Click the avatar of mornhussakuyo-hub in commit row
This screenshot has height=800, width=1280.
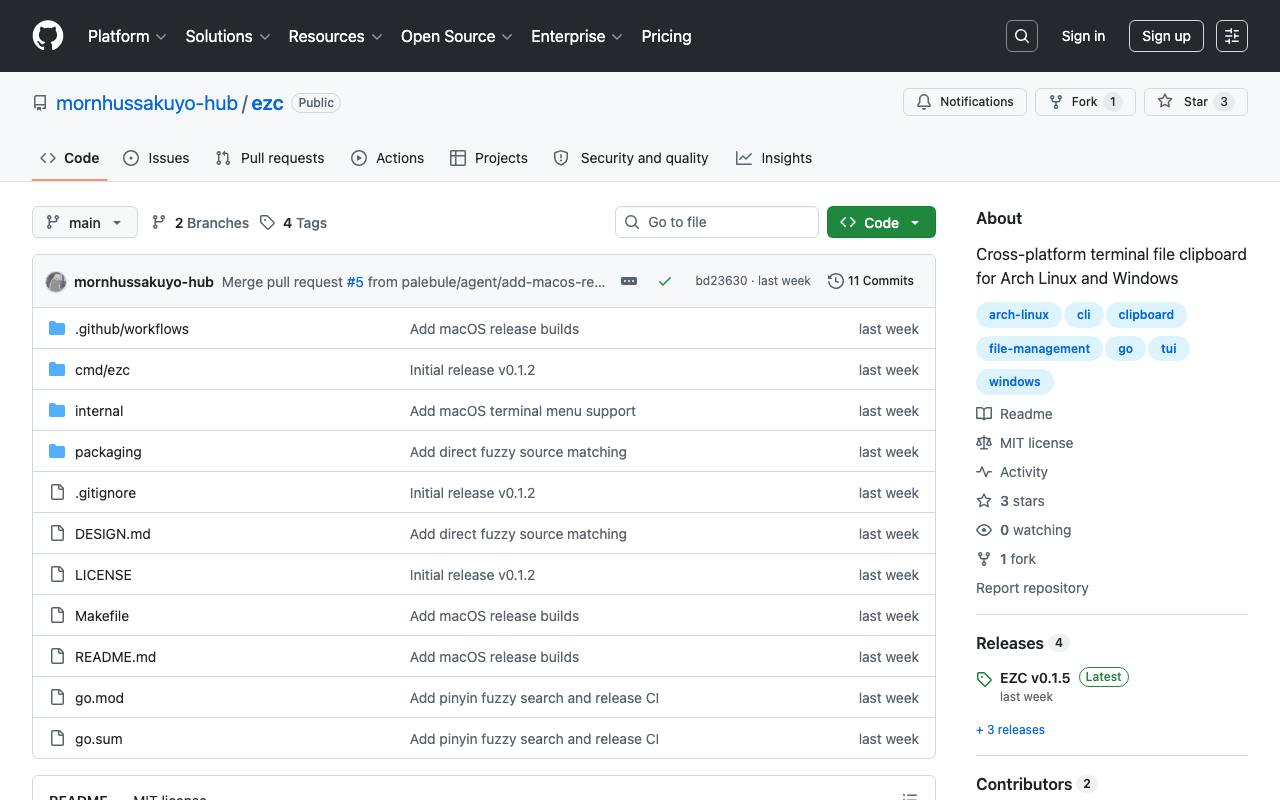56,282
